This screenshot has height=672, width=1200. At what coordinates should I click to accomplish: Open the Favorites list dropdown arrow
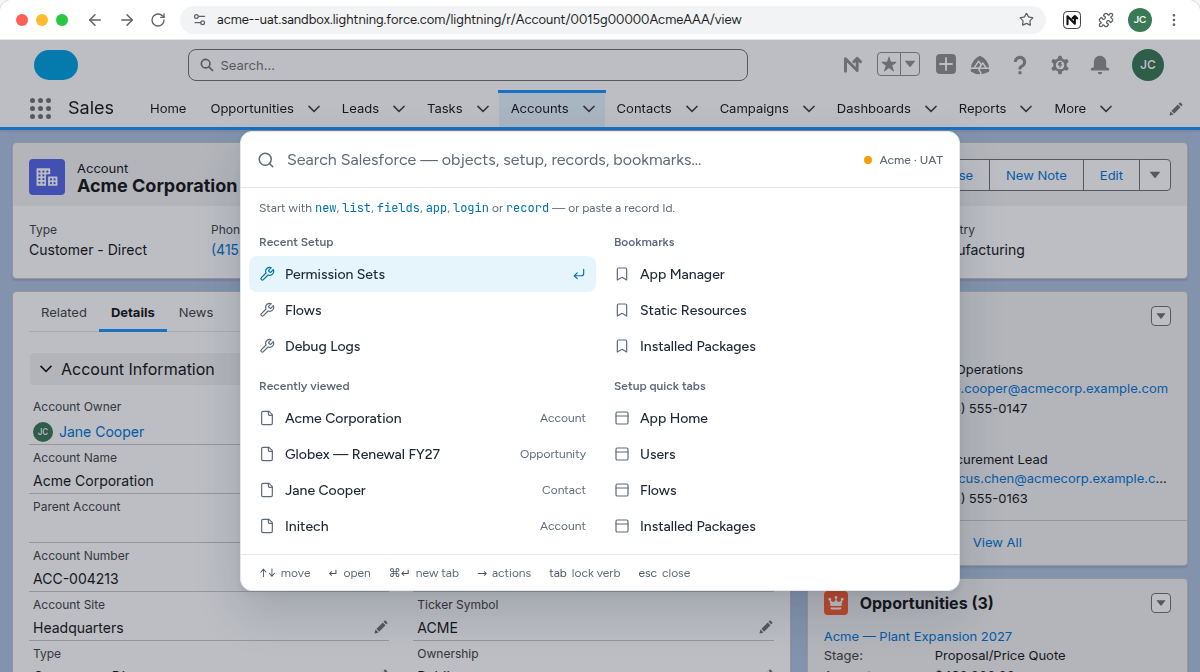click(910, 65)
